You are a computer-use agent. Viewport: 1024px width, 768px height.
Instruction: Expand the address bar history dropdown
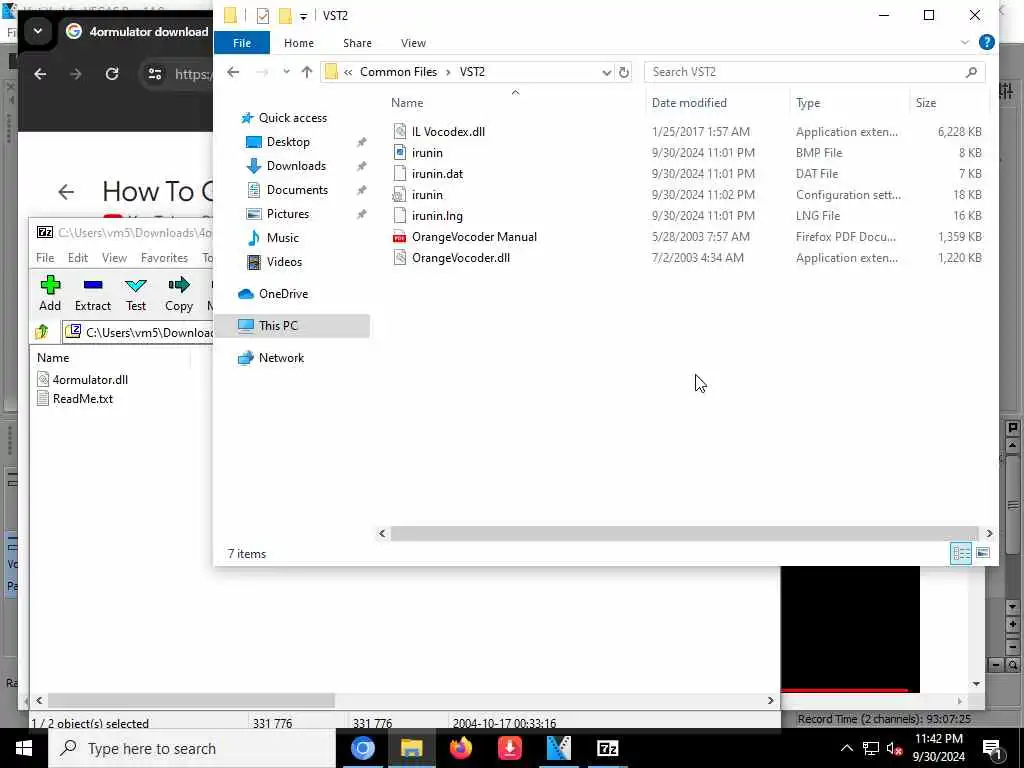(x=606, y=72)
